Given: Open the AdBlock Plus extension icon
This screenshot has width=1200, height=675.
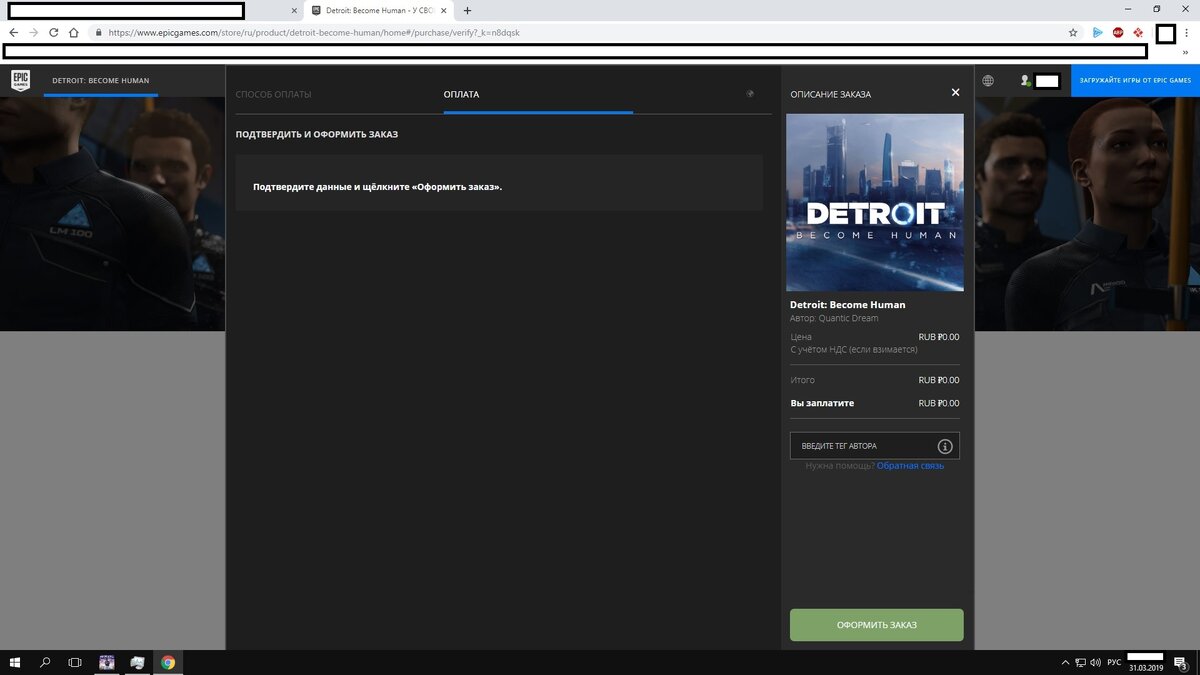Looking at the screenshot, I should pos(1118,32).
